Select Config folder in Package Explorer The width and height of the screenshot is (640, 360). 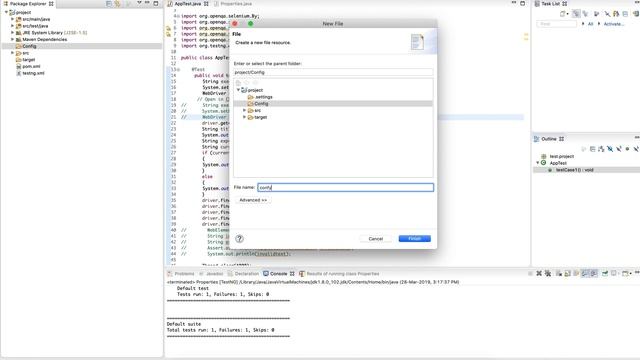click(26, 46)
